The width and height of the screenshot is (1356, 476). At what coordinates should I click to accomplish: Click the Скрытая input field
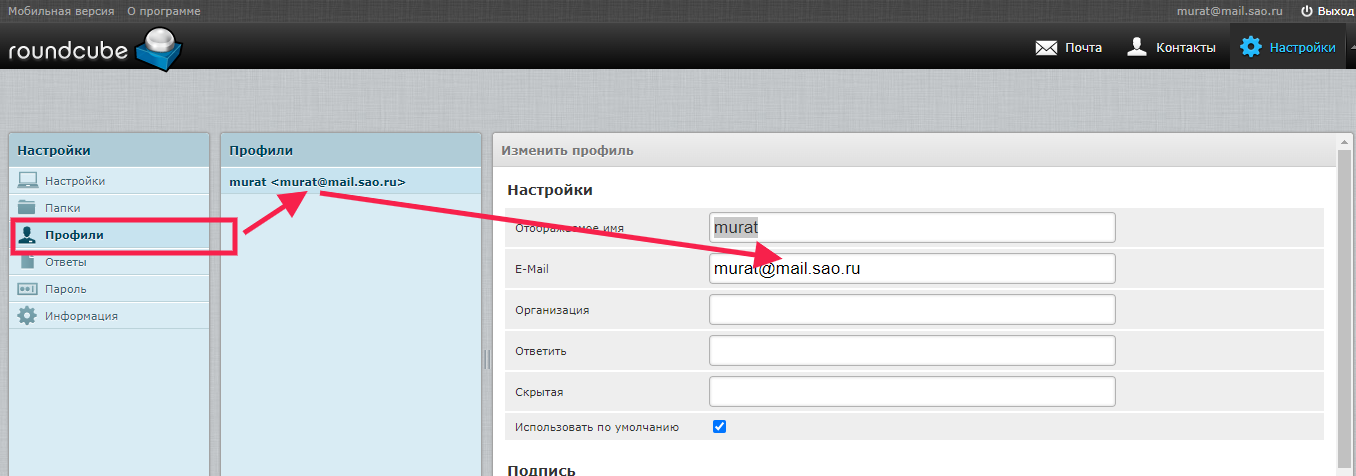(911, 392)
